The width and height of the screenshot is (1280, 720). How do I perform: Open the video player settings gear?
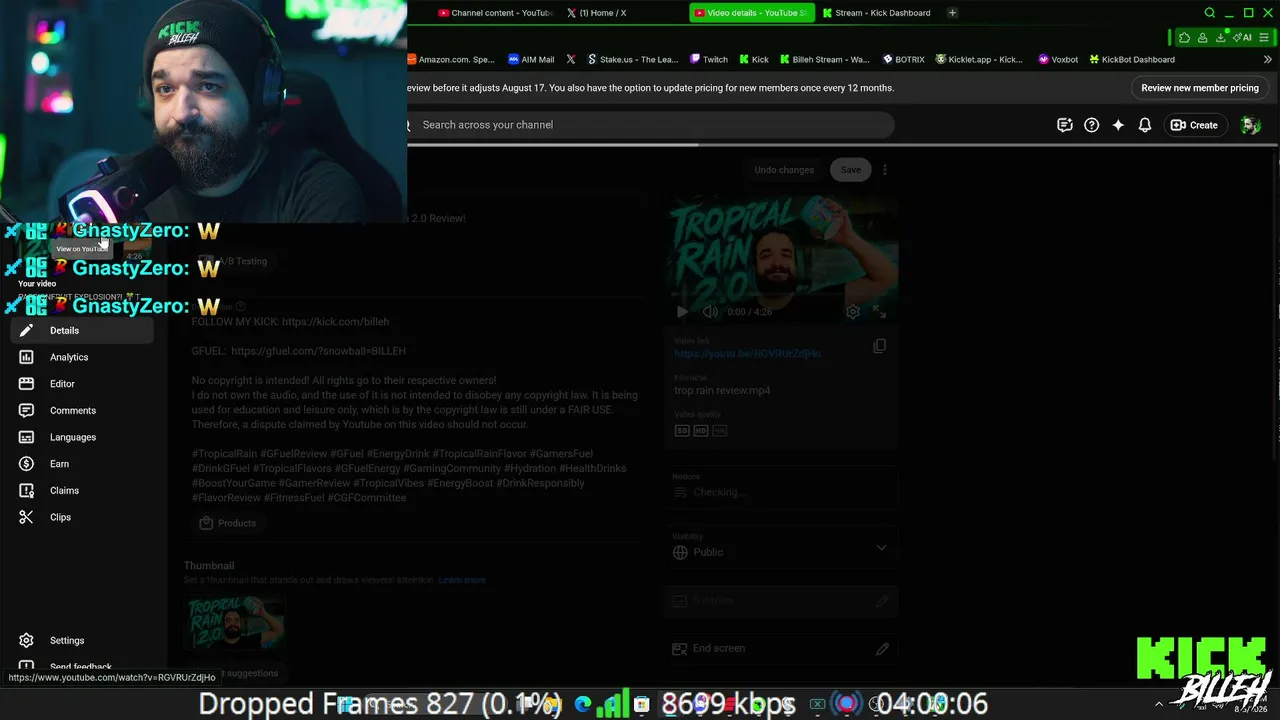tap(853, 312)
